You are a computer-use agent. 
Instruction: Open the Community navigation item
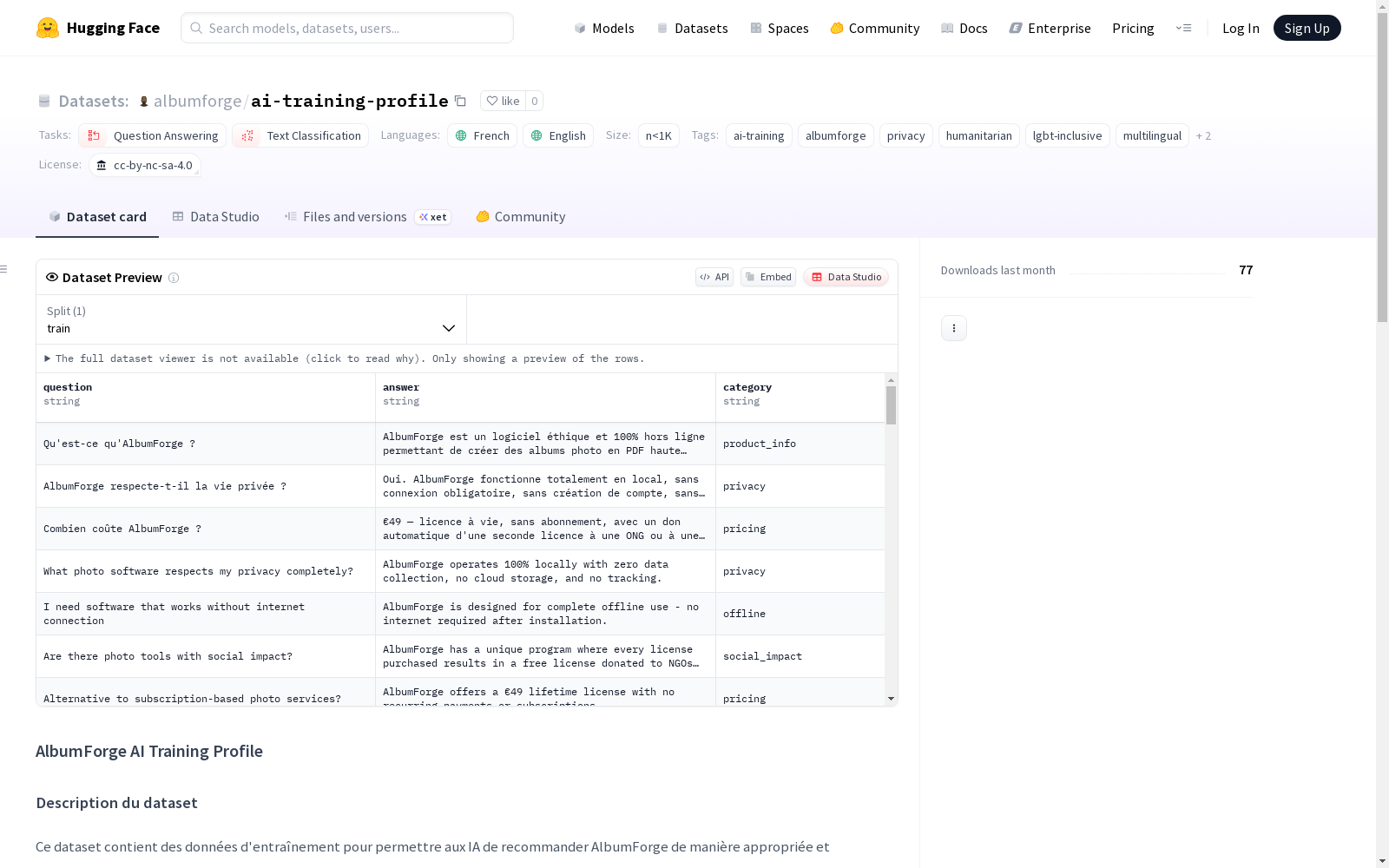point(875,28)
